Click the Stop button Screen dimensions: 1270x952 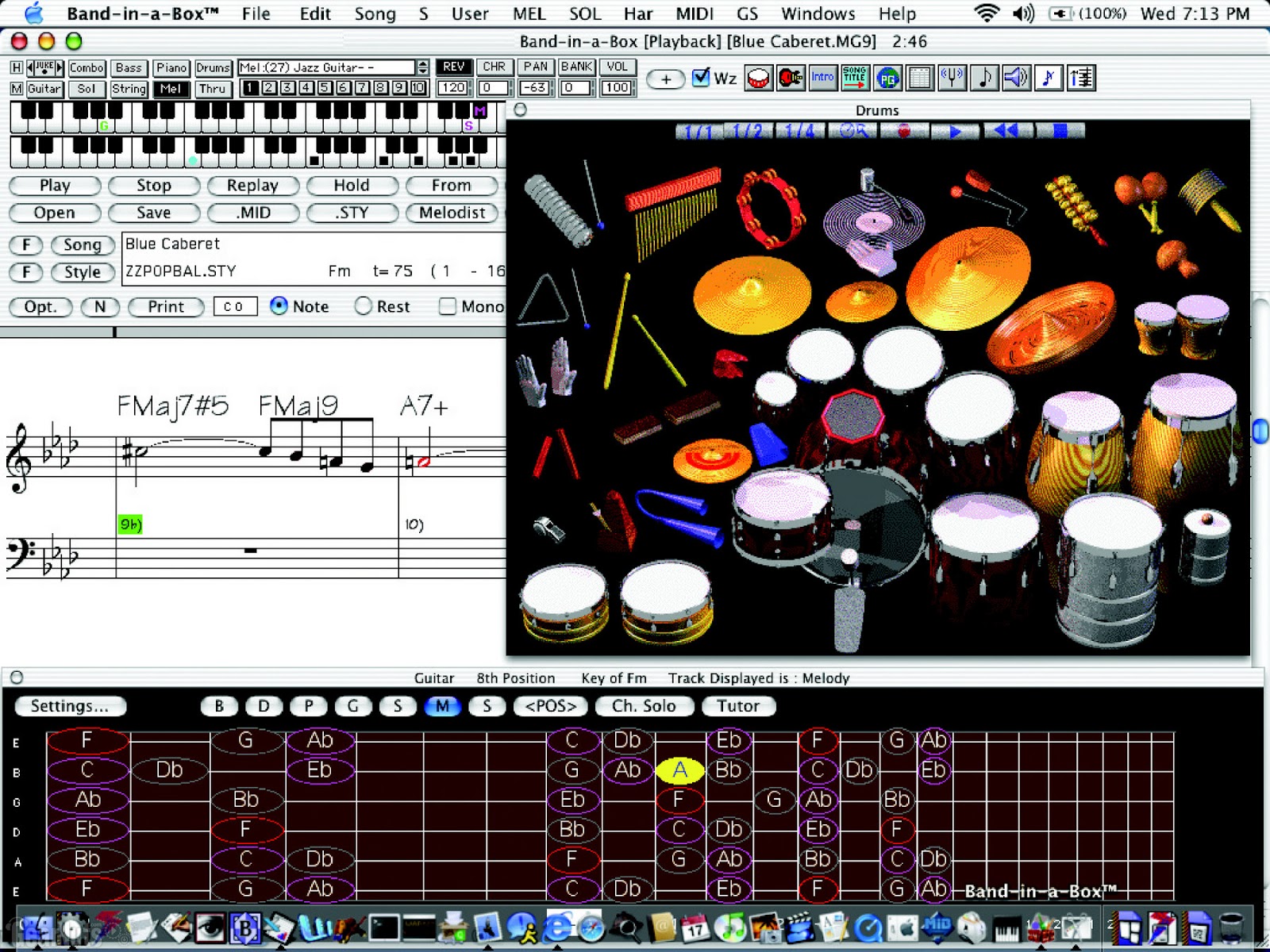tap(153, 186)
